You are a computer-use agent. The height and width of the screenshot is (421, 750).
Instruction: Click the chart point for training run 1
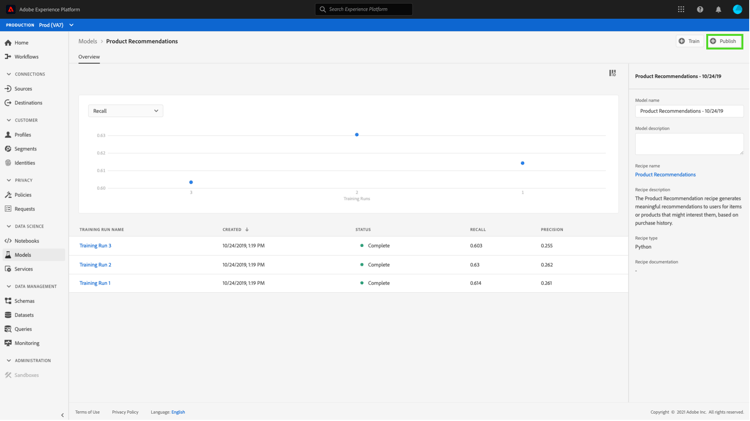coord(522,163)
